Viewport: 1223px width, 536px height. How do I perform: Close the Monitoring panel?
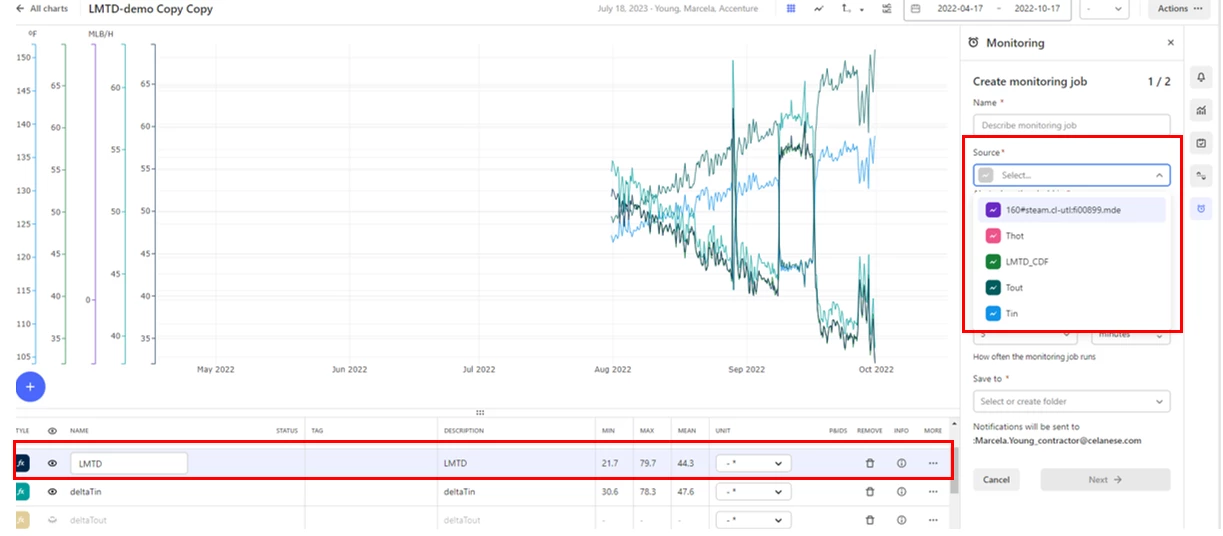click(x=1170, y=43)
